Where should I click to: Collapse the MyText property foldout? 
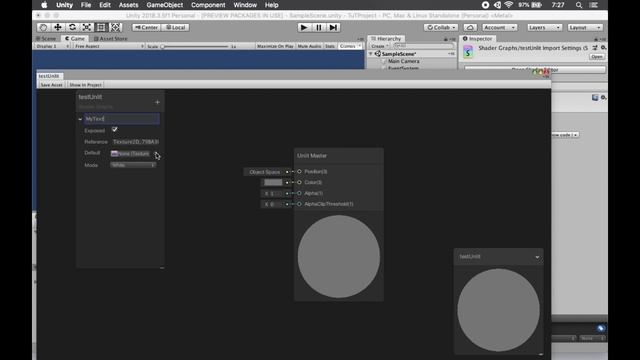(80, 119)
